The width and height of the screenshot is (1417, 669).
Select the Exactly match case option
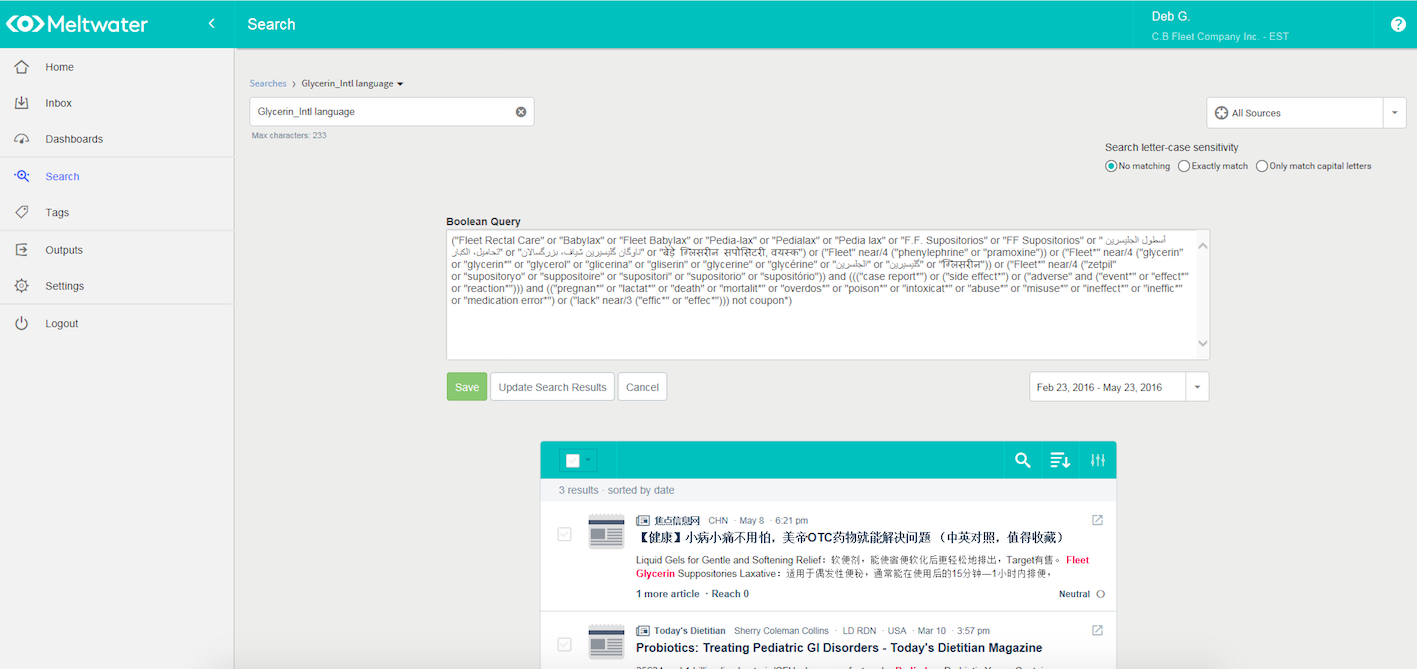(1184, 166)
